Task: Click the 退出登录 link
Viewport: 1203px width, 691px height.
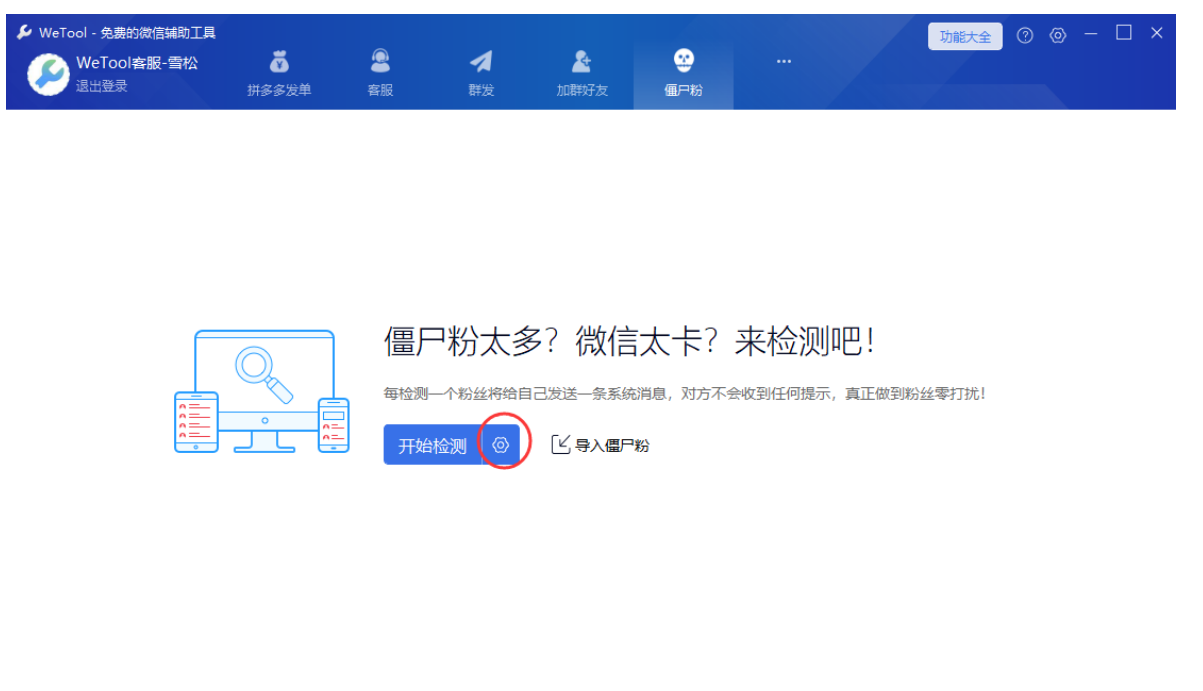Action: tap(102, 87)
